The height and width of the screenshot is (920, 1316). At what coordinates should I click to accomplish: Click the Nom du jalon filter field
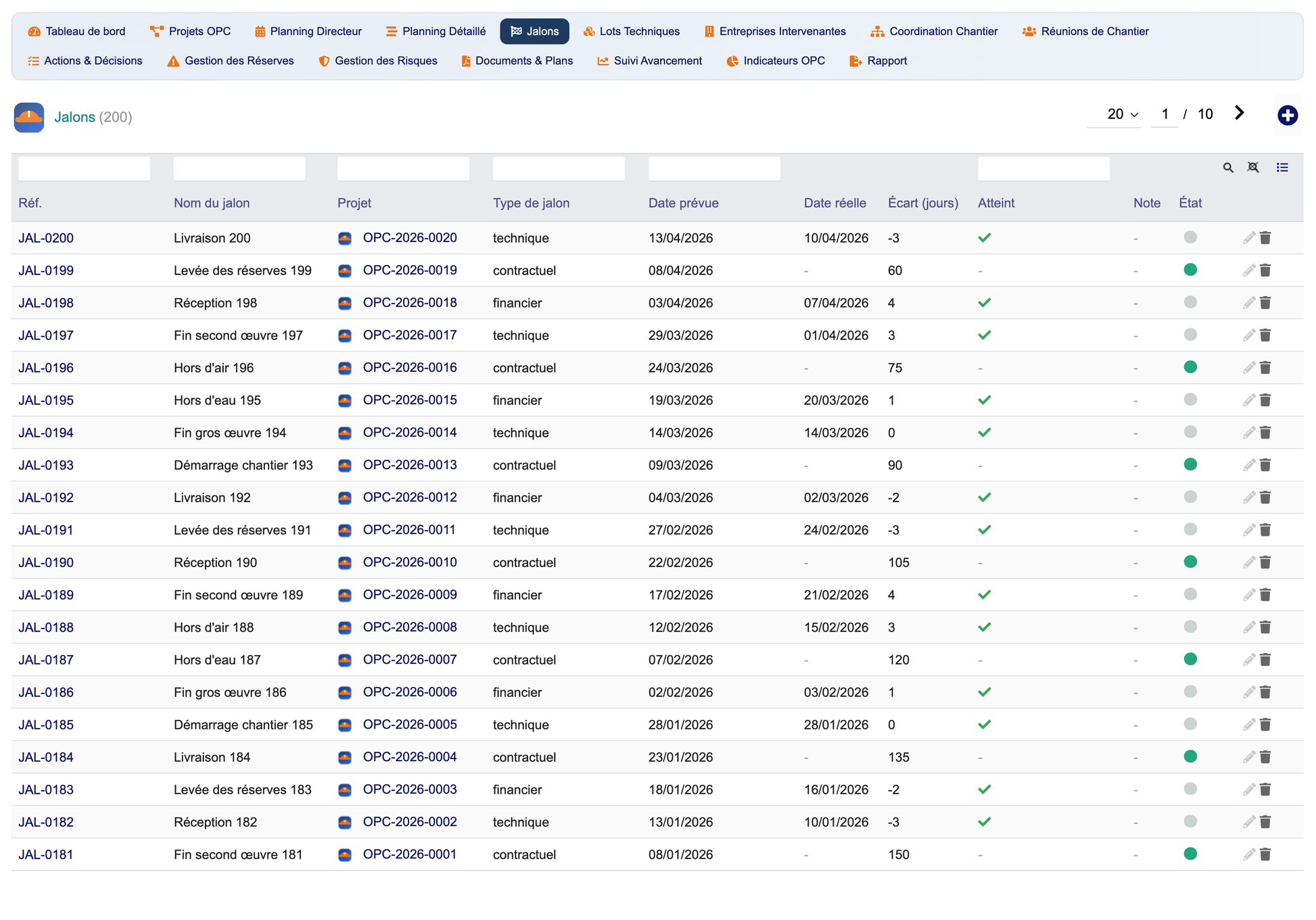click(x=239, y=168)
